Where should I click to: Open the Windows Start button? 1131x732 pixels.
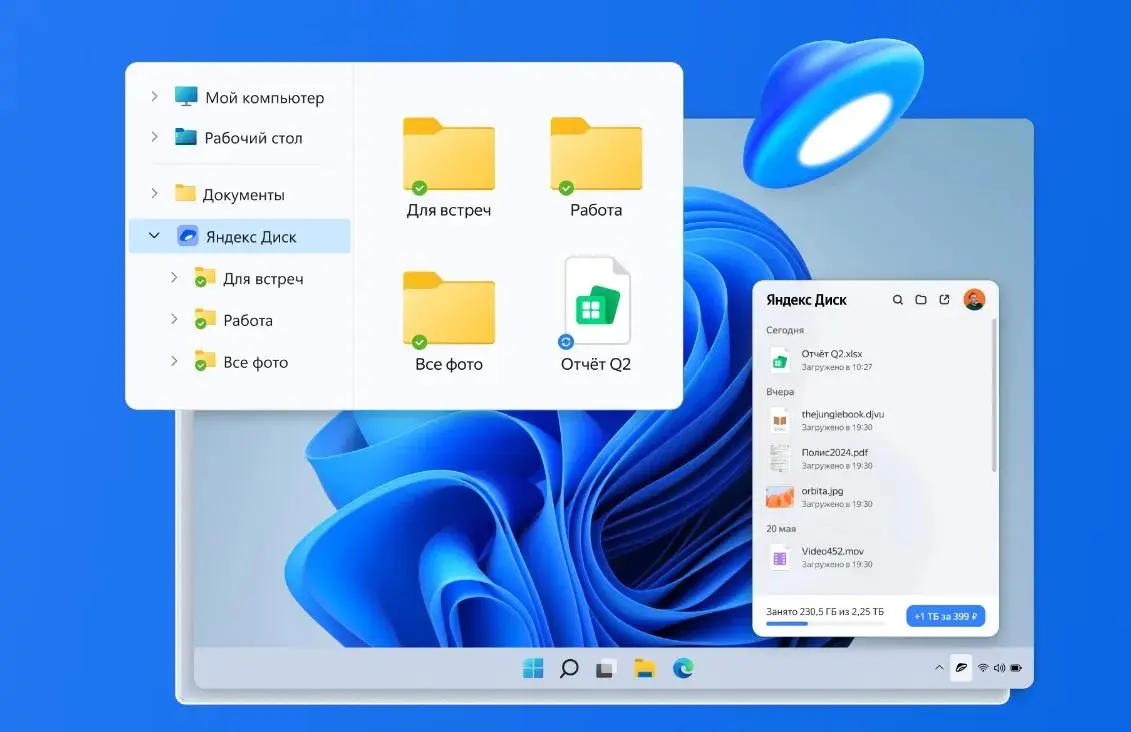tap(533, 669)
